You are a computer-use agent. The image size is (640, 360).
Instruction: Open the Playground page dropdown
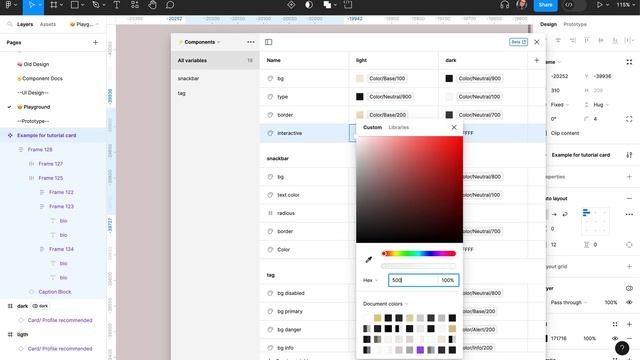coord(84,24)
